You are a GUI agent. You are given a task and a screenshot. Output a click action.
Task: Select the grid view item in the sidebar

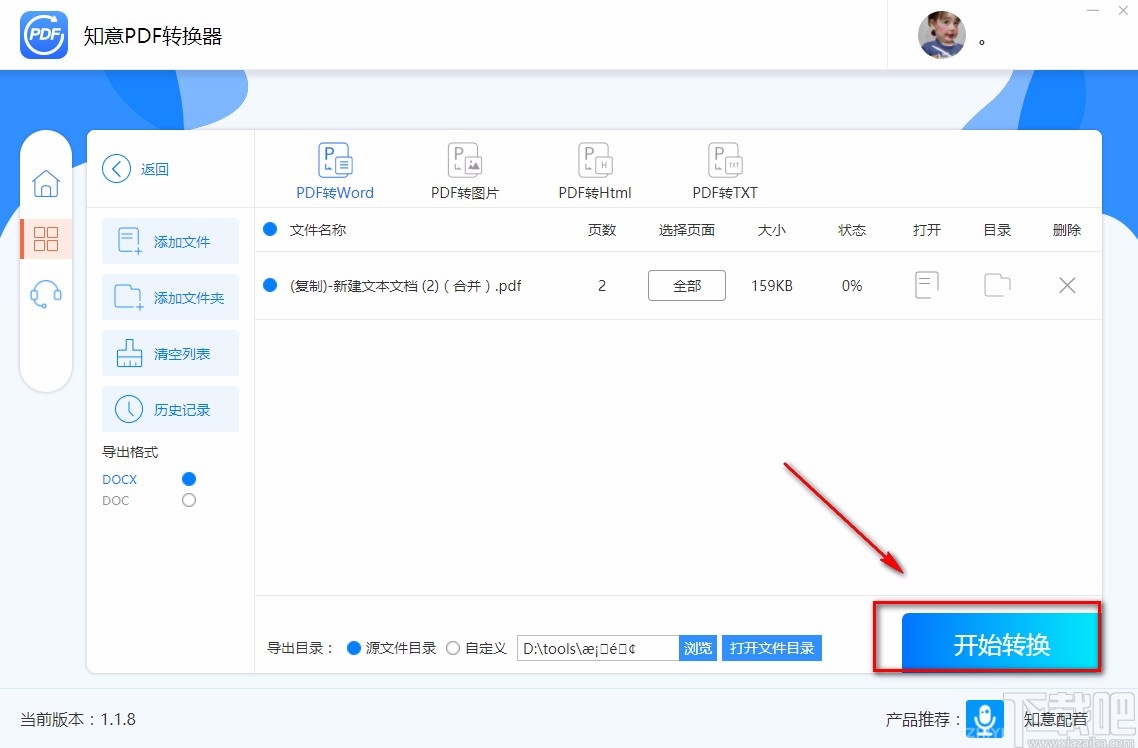coord(46,238)
